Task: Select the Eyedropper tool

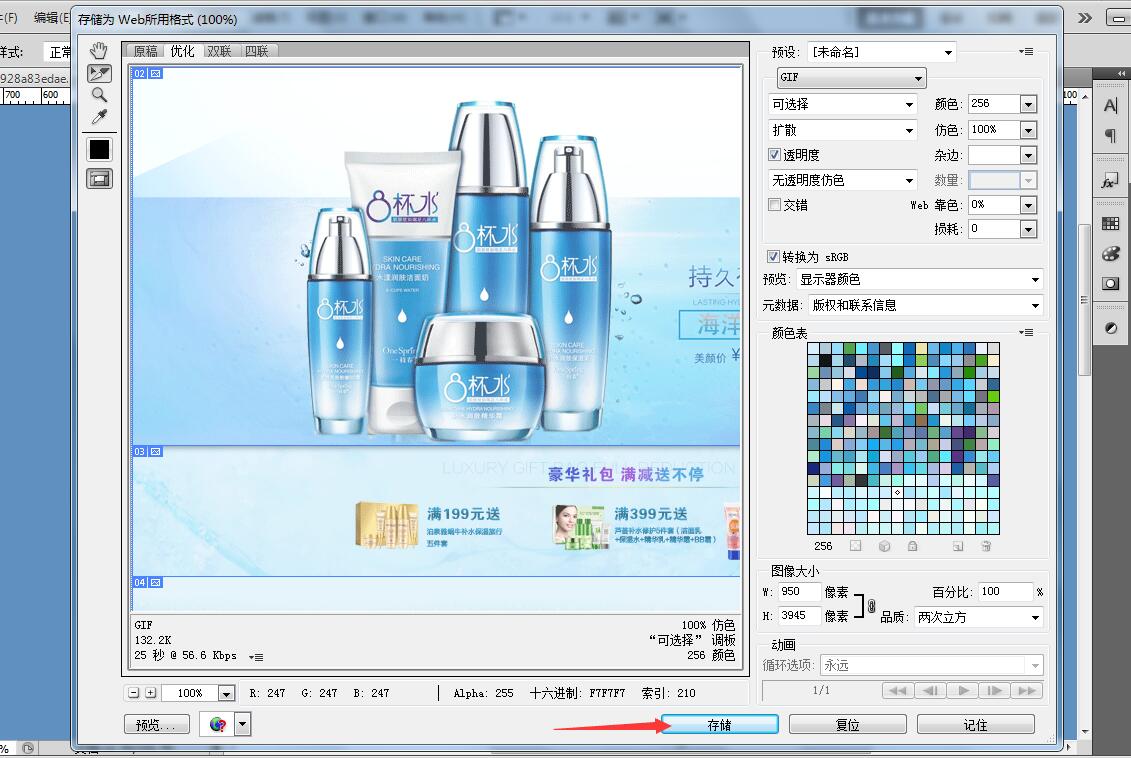Action: 99,118
